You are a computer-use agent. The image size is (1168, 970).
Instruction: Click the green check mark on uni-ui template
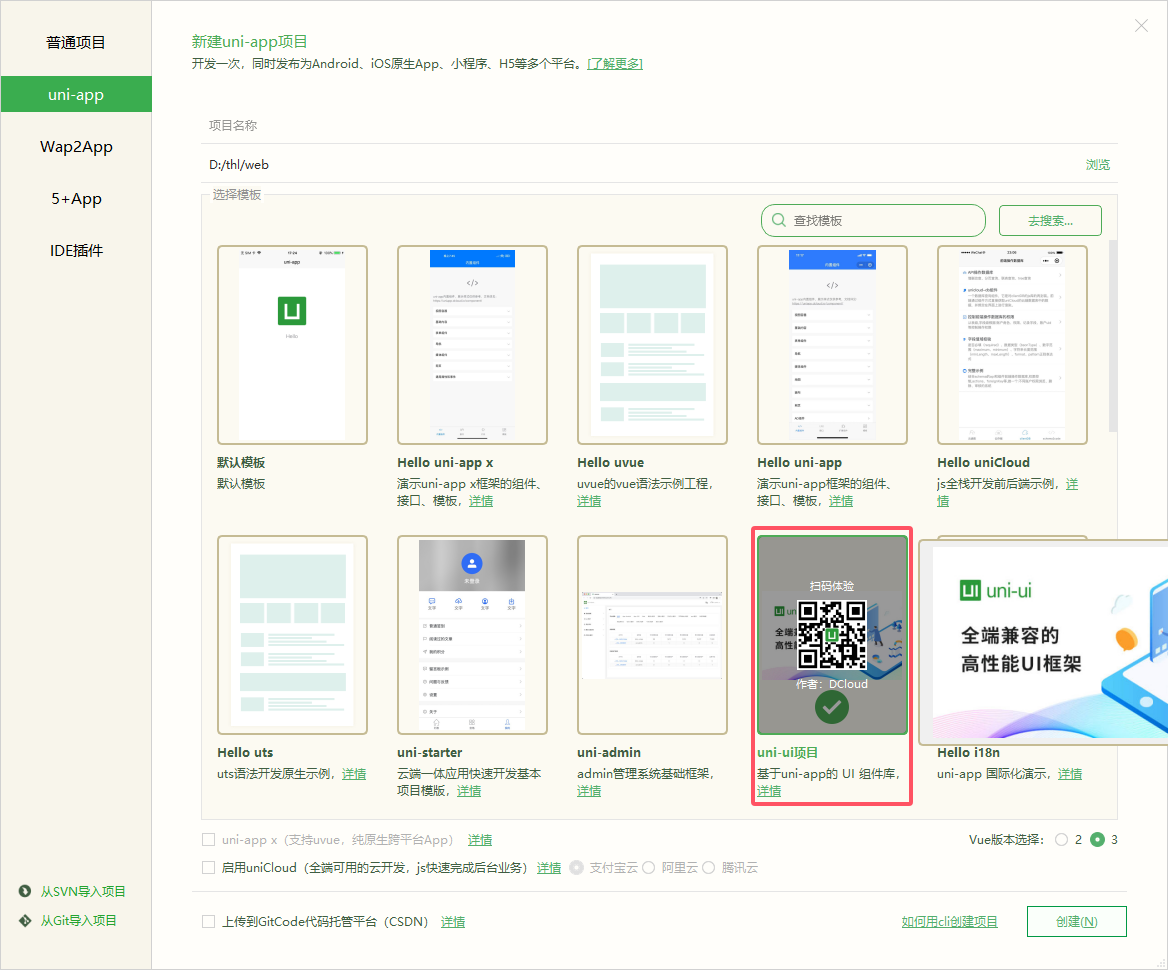coord(831,707)
